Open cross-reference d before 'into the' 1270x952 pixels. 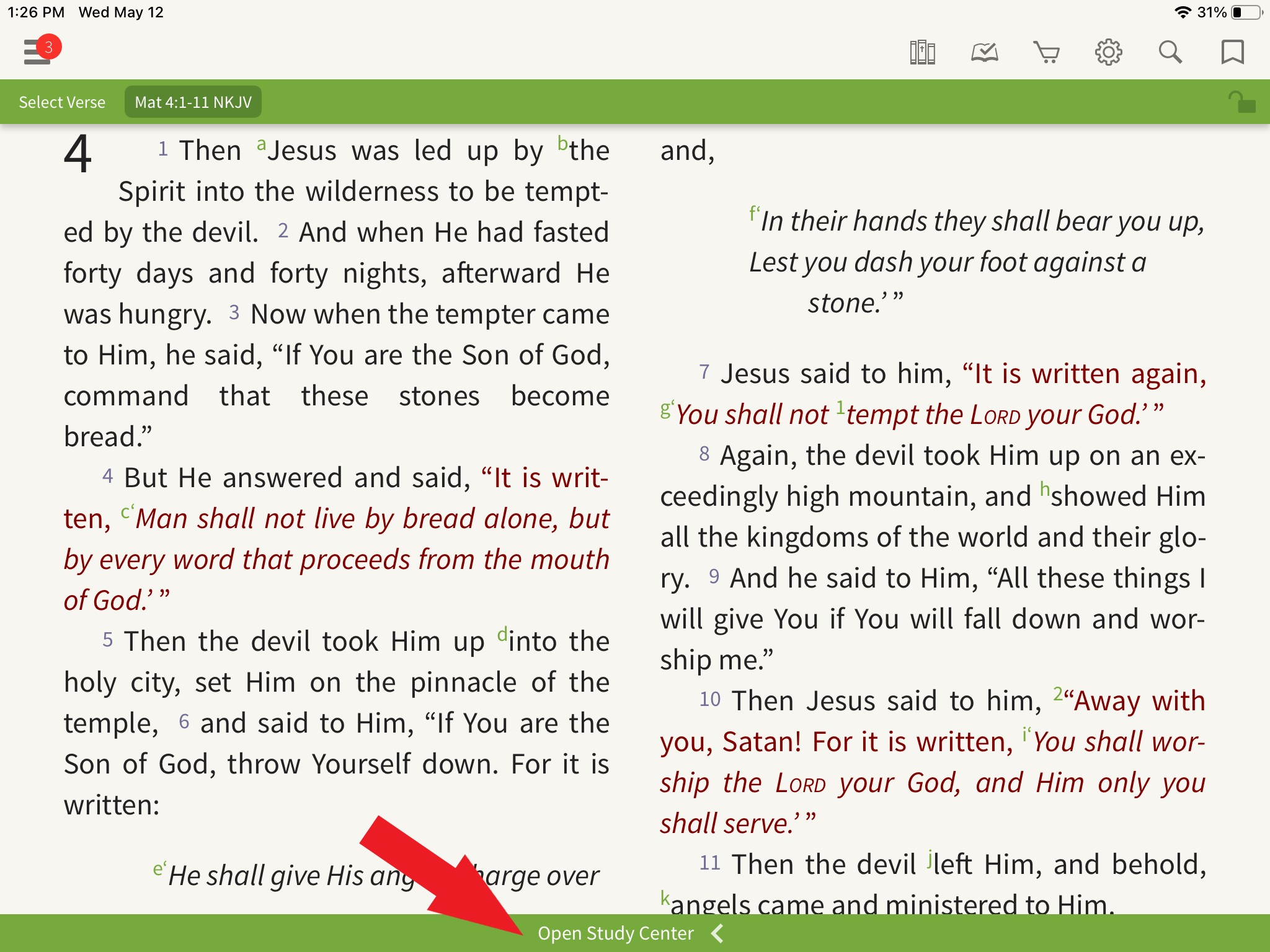502,634
